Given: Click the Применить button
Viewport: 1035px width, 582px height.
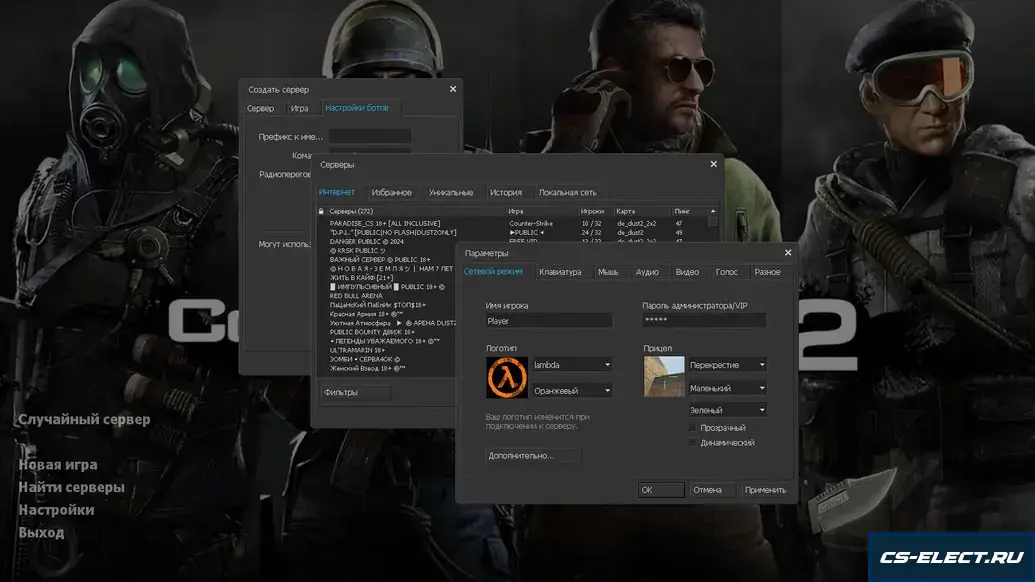Looking at the screenshot, I should [x=765, y=490].
